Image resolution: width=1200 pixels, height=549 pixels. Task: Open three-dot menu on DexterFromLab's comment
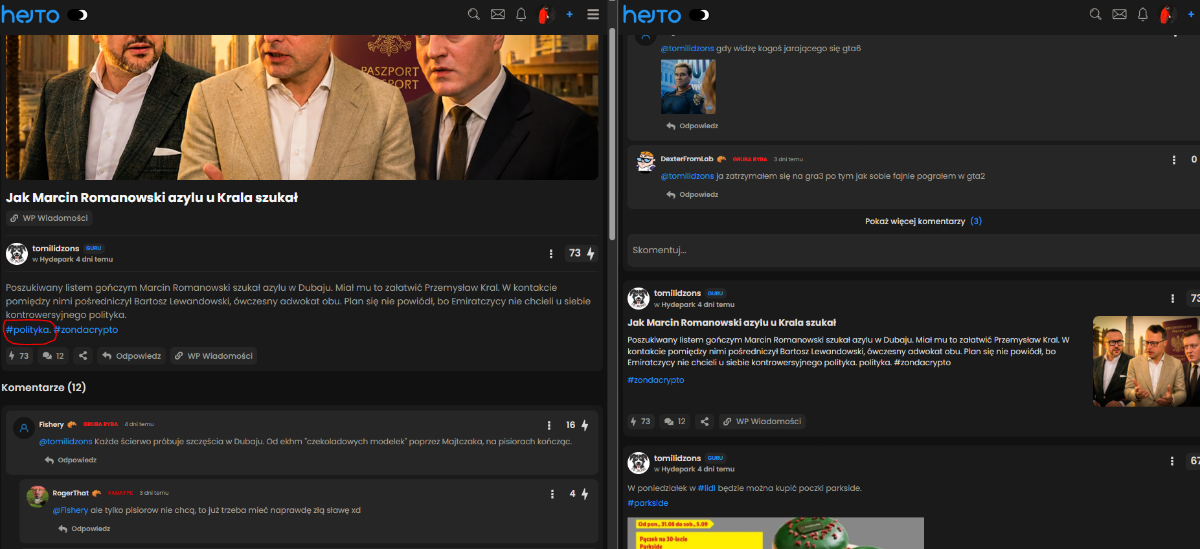click(1174, 159)
